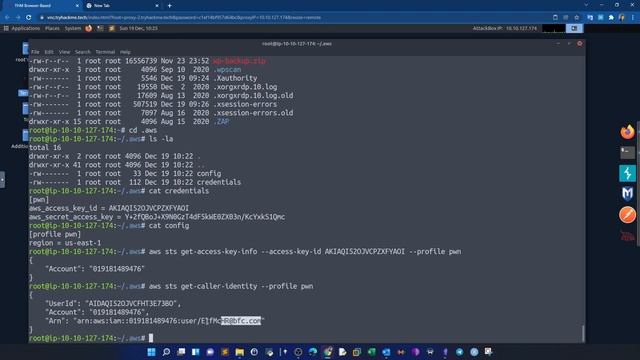Open Microsoft Edge from the taskbar
This screenshot has width=640, height=360.
(313, 352)
